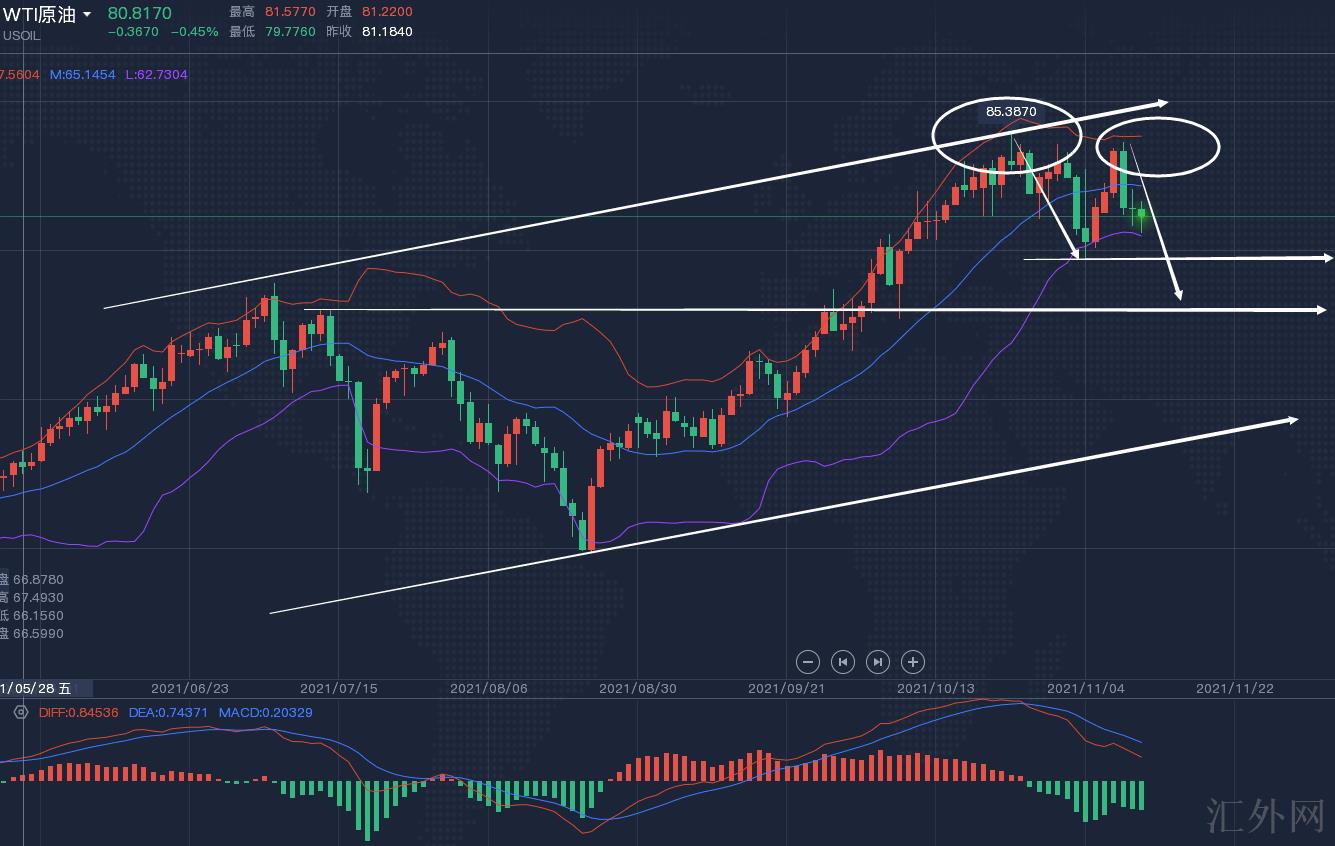Viewport: 1335px width, 846px height.
Task: Click the DIFF:0.84536 indicator readout
Action: (78, 712)
